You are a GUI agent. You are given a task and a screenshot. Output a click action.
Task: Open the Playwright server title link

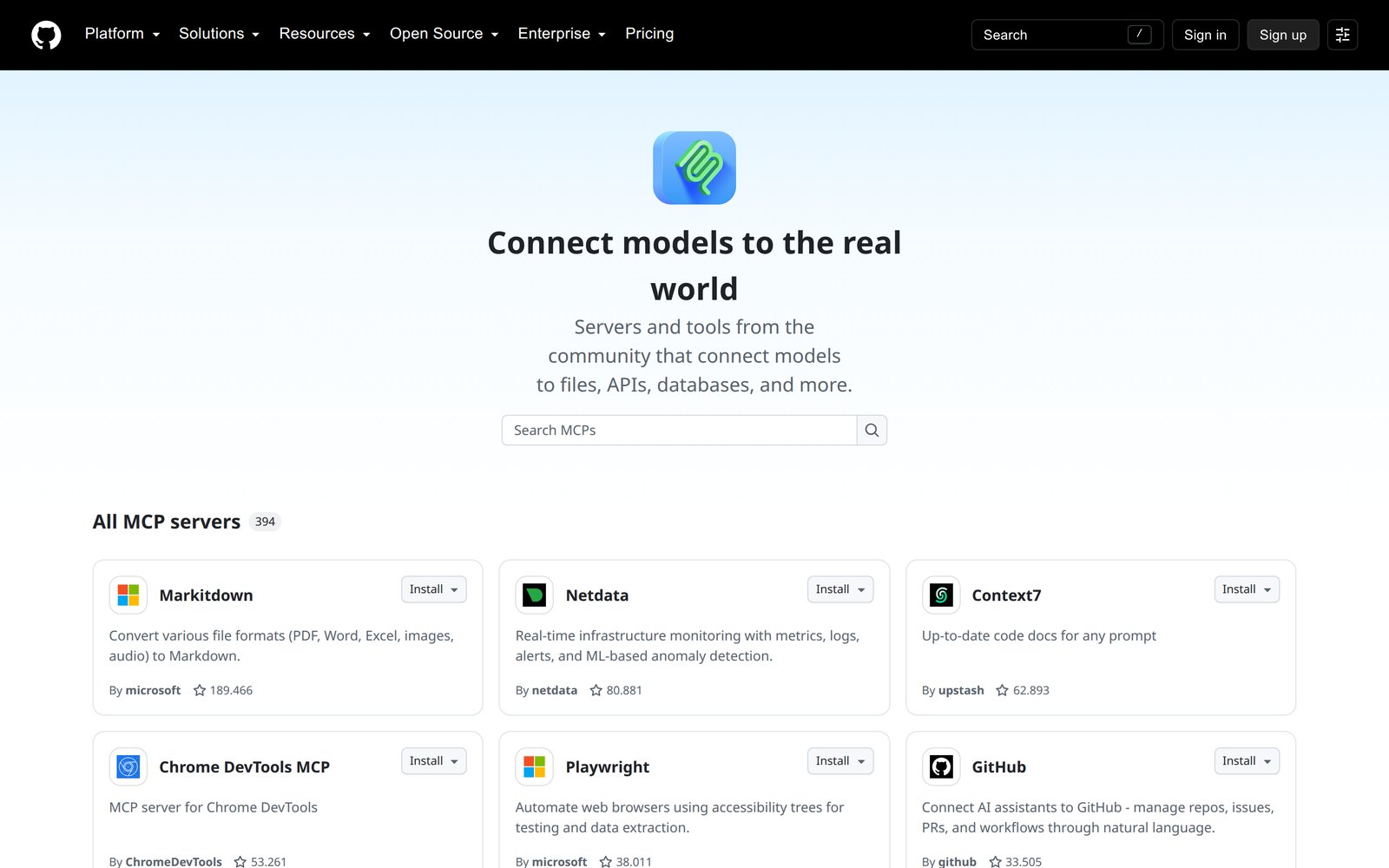[608, 767]
